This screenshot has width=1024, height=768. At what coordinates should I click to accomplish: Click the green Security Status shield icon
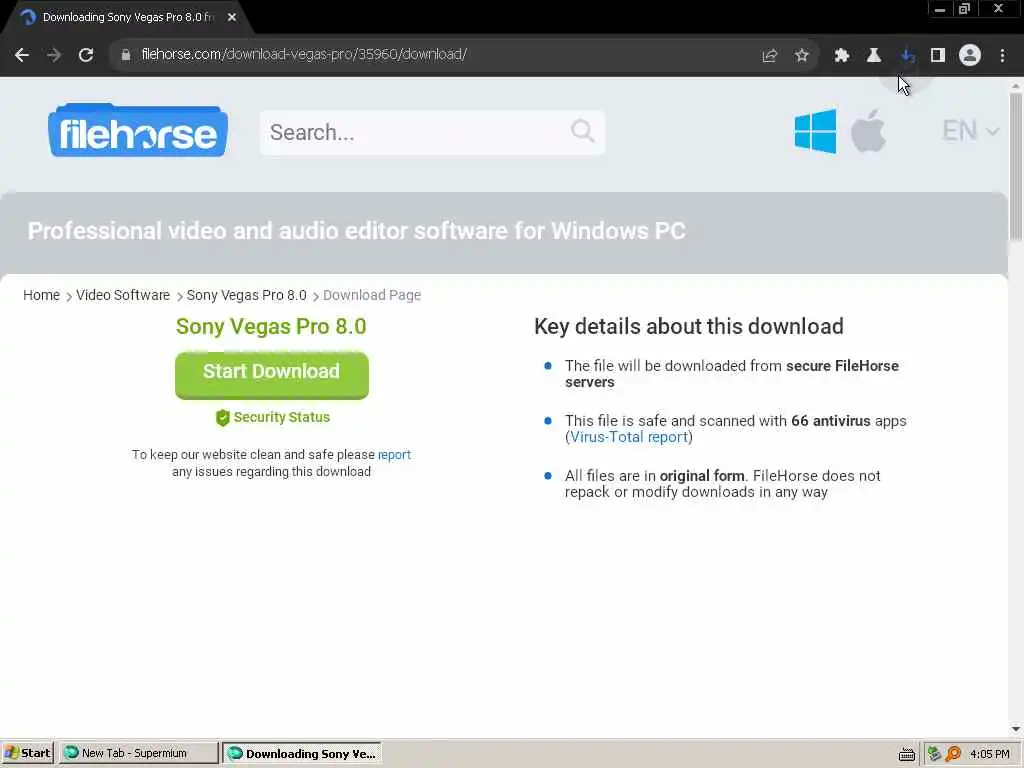point(223,417)
